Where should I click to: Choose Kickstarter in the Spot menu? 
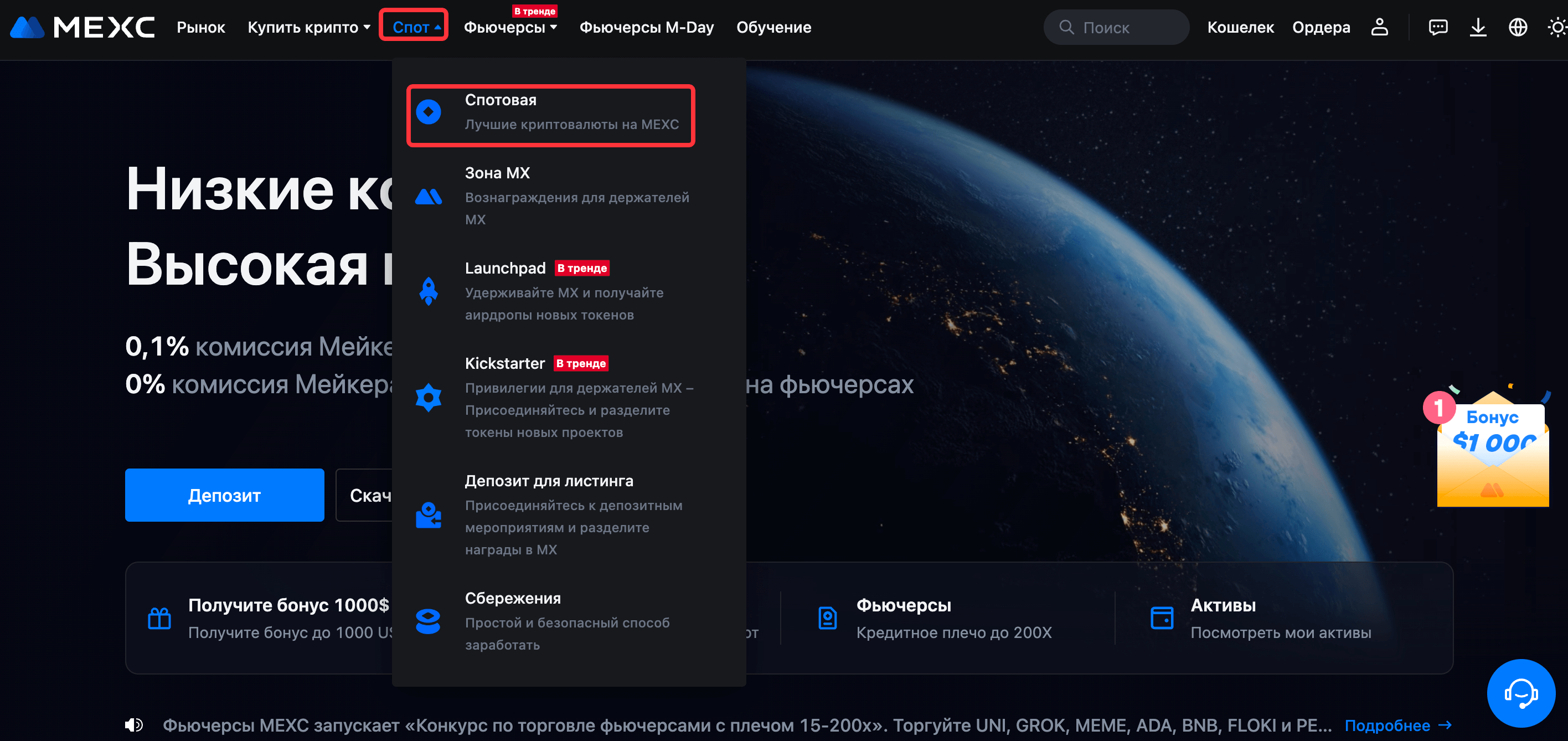coord(504,363)
